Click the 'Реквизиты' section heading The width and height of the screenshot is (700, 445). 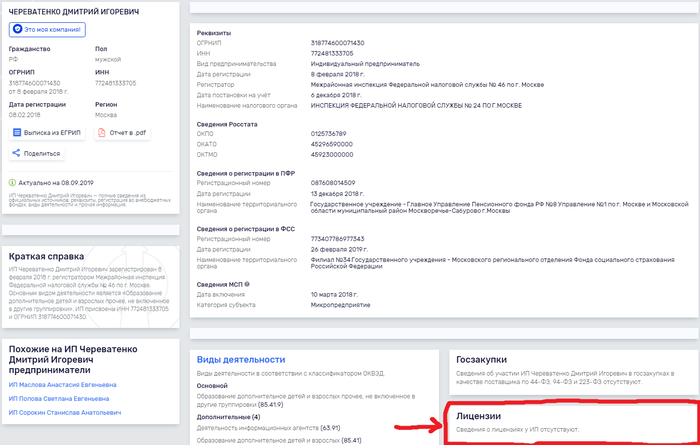(214, 31)
